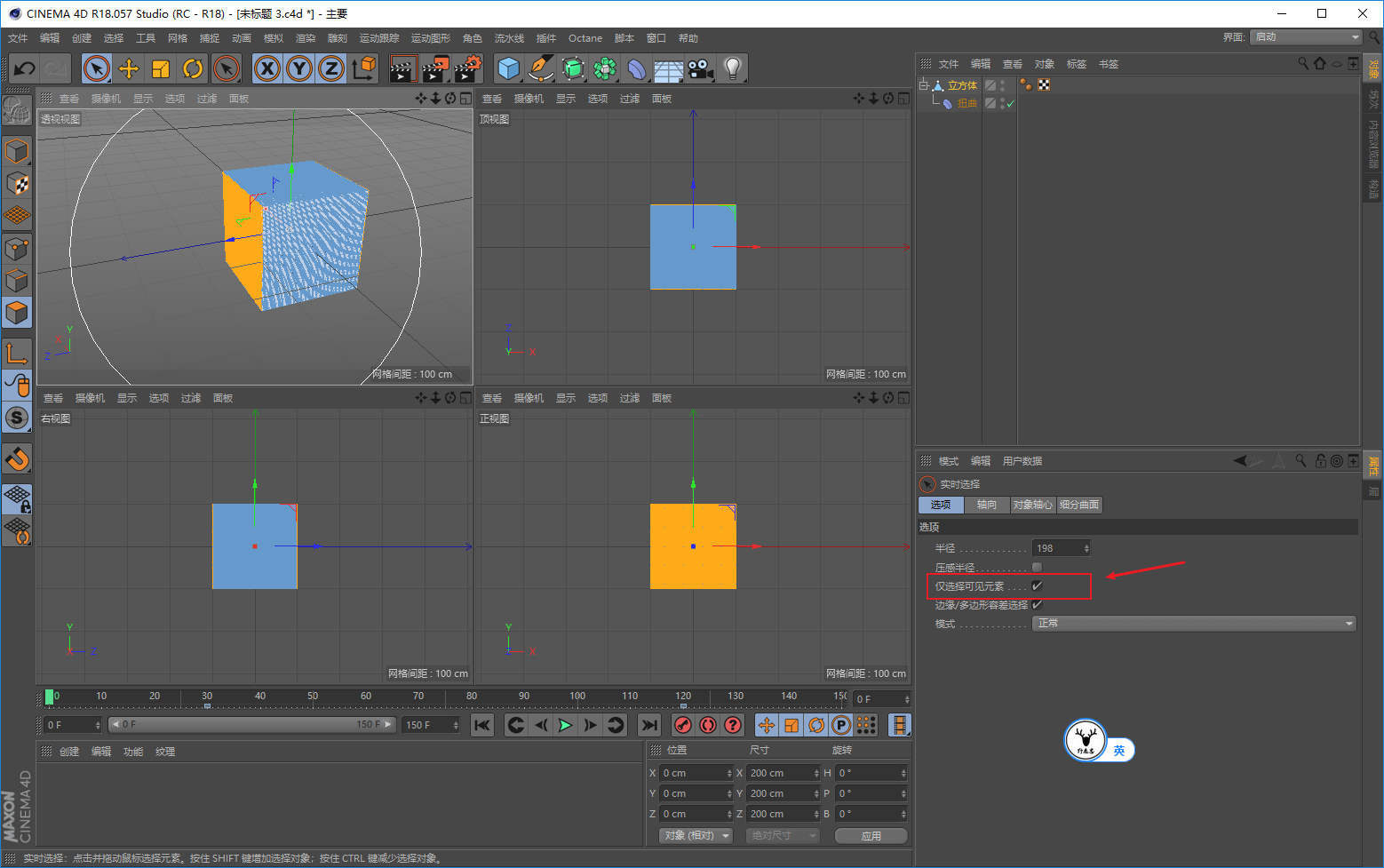Open the 模式 正常 dropdown

(1195, 624)
